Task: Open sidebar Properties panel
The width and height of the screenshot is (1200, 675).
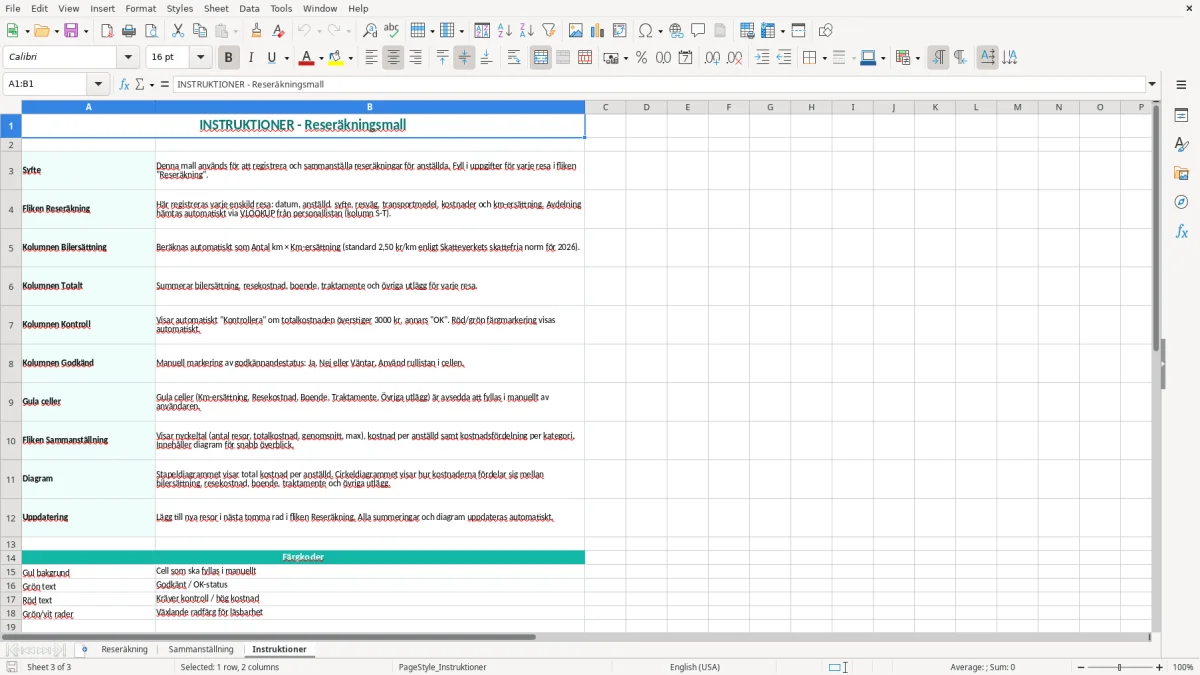Action: tap(1181, 115)
